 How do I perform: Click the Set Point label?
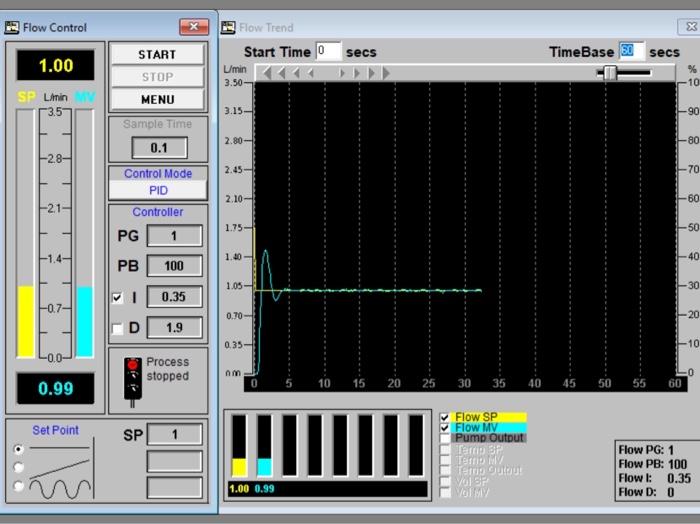pos(55,430)
